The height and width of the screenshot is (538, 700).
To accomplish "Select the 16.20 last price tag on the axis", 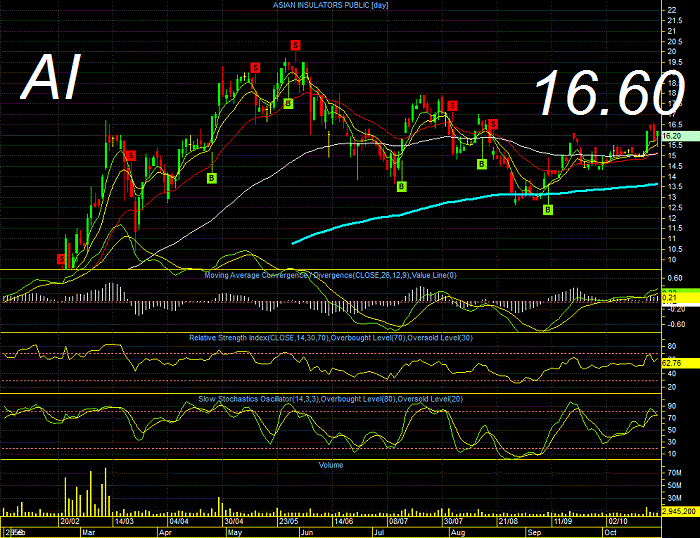I will coord(680,136).
